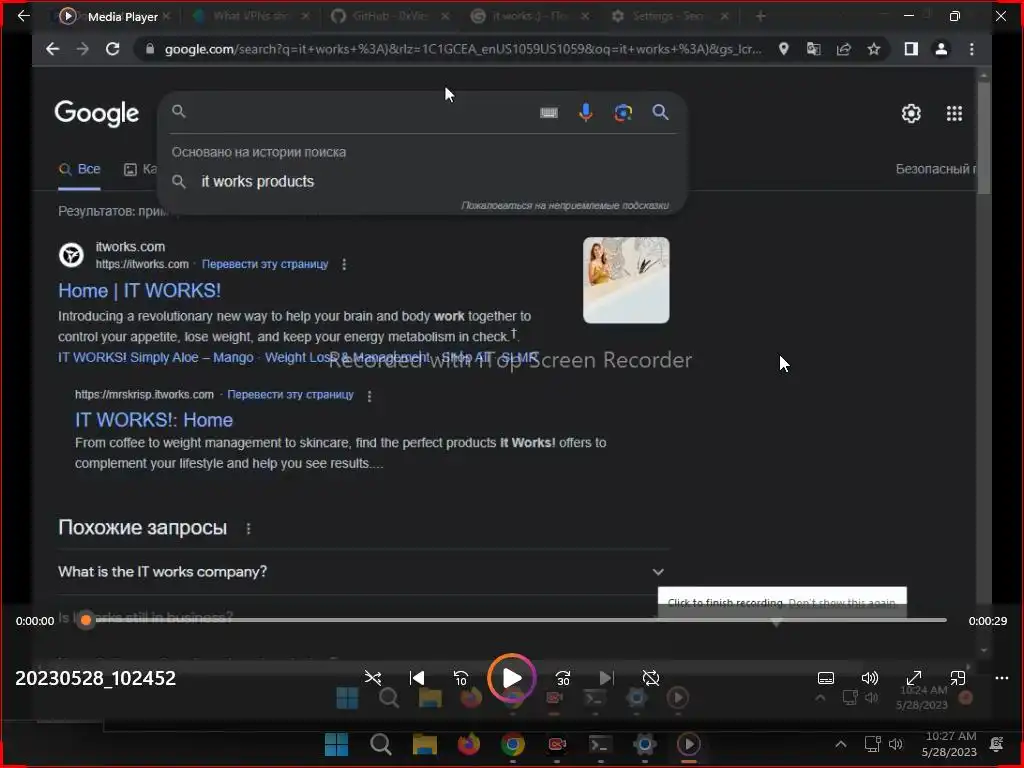Open 'IT WORKS! Simply Aloe – Mango' sitelink
Screen dimensions: 1024x768
point(155,357)
